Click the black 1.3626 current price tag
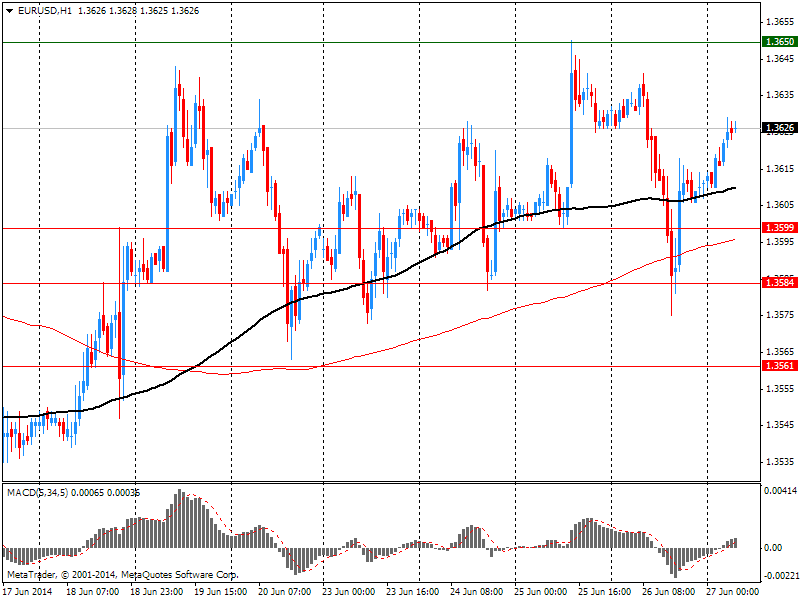This screenshot has height=600, width=800. [x=779, y=128]
